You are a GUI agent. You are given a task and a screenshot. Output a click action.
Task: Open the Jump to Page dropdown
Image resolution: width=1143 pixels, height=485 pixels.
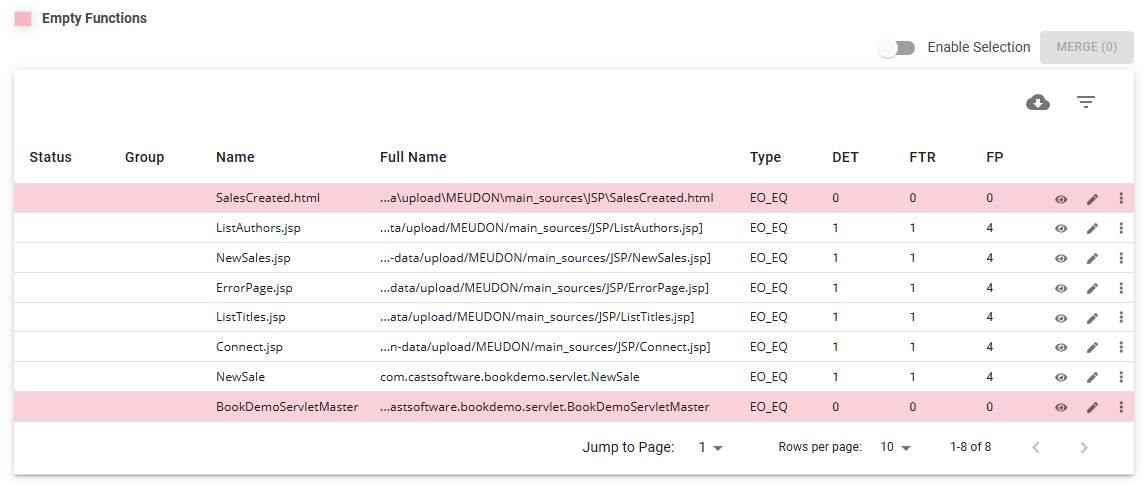[x=710, y=448]
